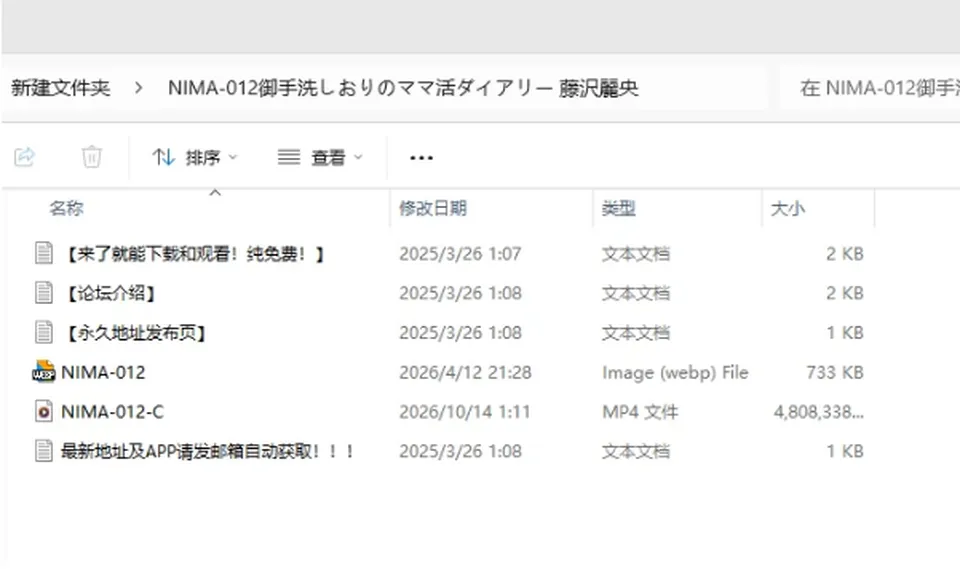This screenshot has width=960, height=569.
Task: Click the text file icon of 【永久地址发布页】
Action: (x=43, y=333)
